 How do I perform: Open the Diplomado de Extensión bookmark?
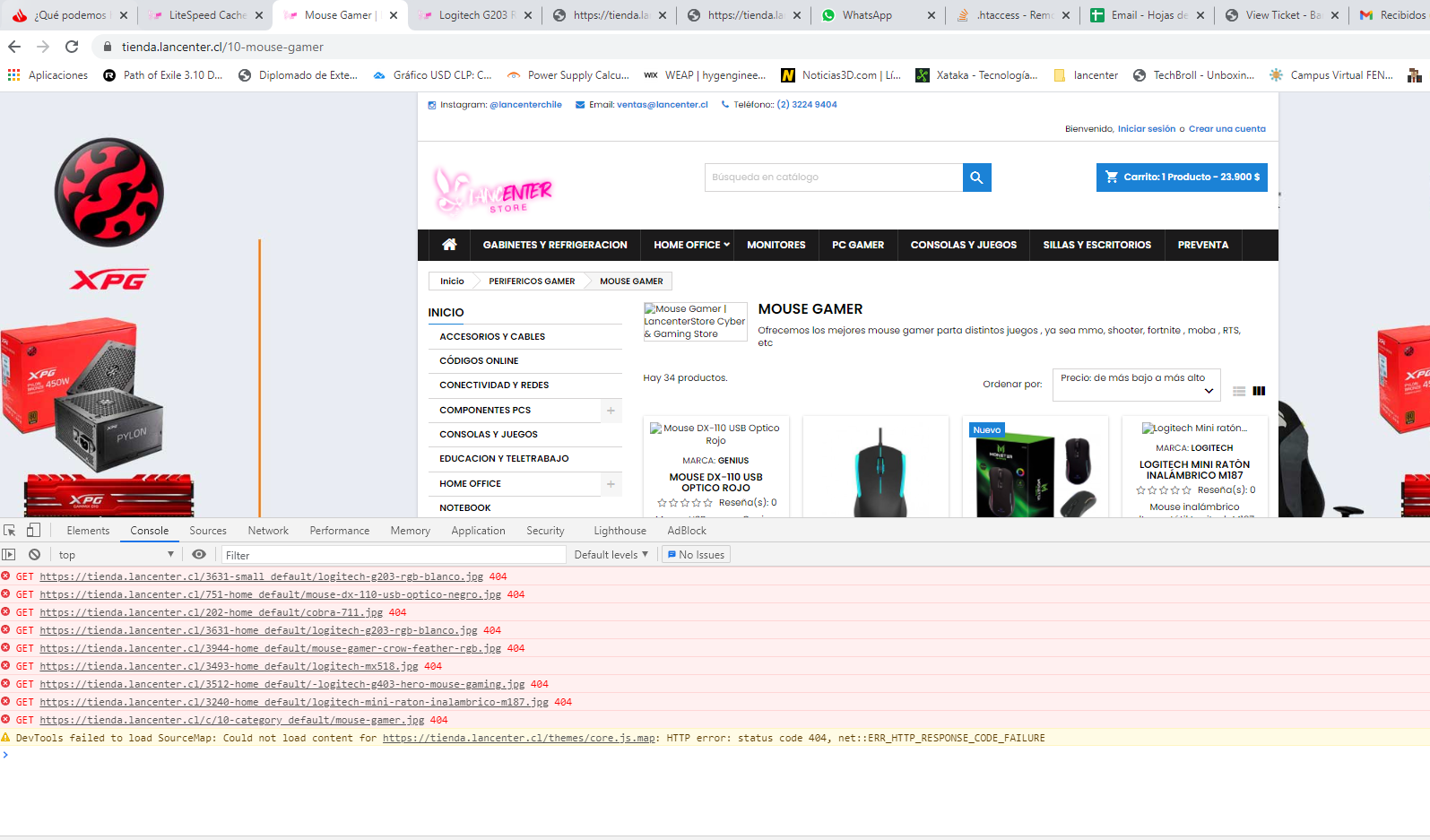[298, 75]
